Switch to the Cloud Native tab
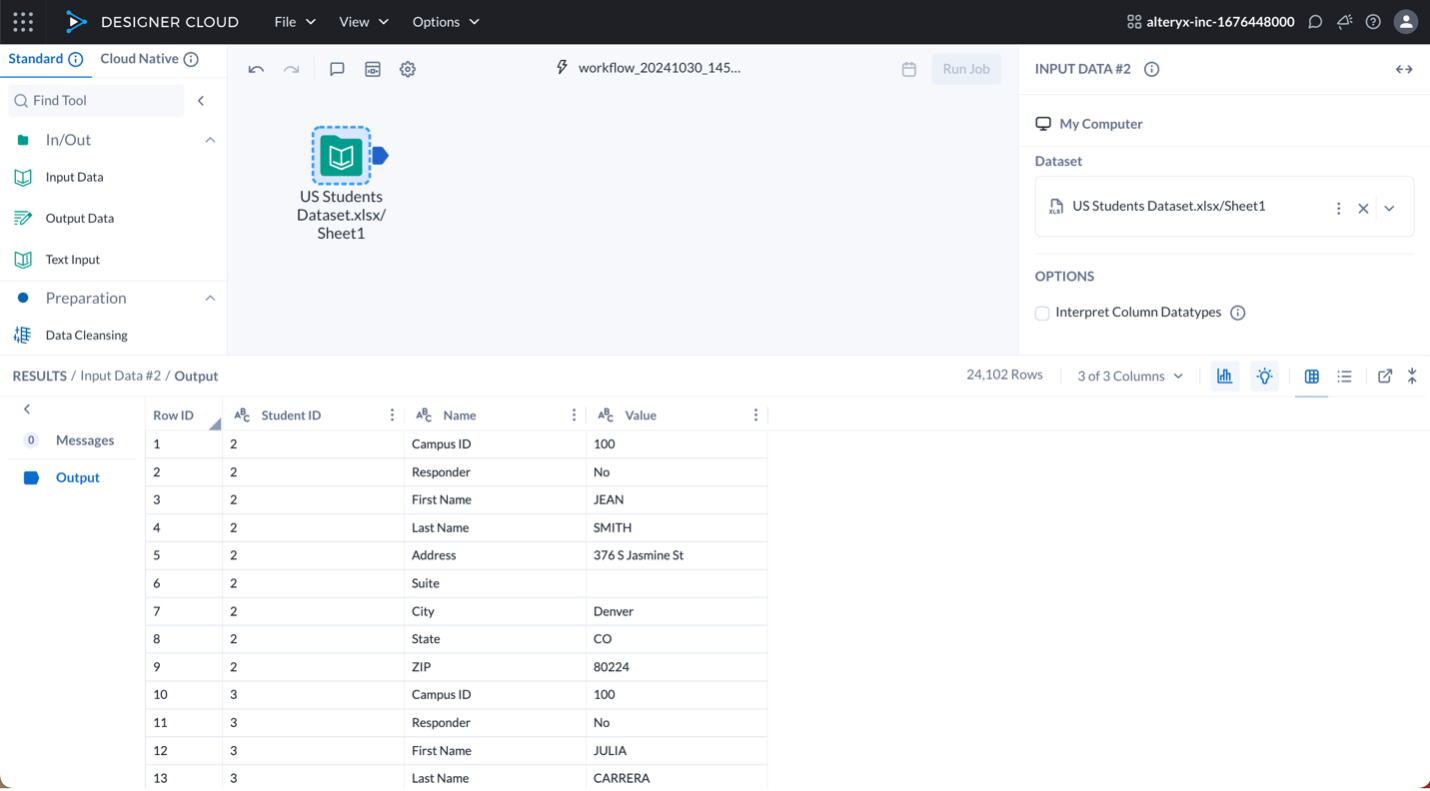Image resolution: width=1430 pixels, height=791 pixels. pos(141,58)
